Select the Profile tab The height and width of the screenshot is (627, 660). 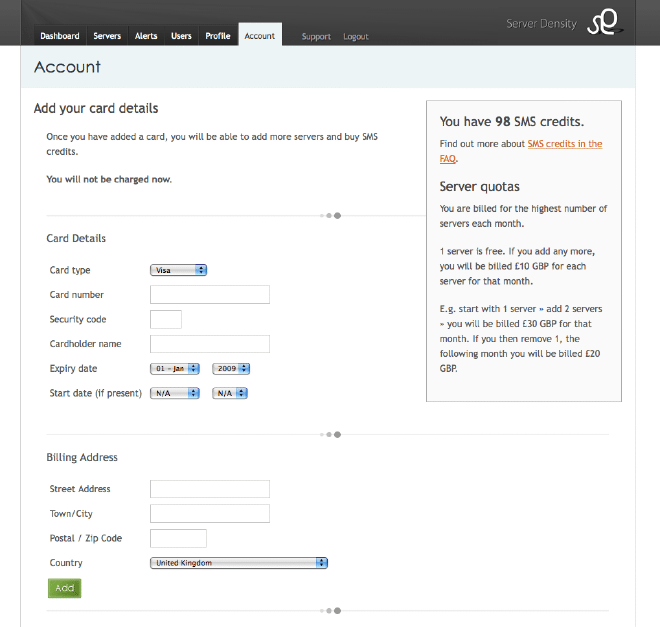217,36
